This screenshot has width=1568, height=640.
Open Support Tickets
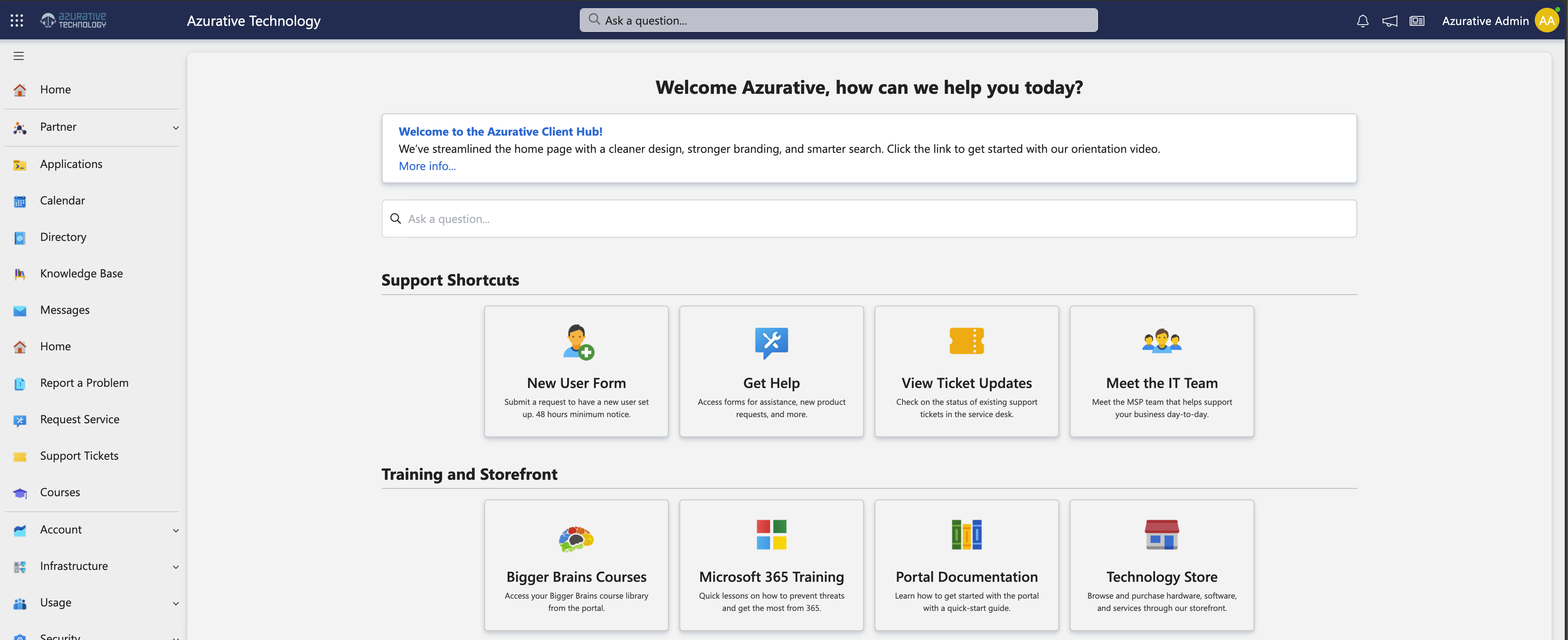(x=79, y=455)
